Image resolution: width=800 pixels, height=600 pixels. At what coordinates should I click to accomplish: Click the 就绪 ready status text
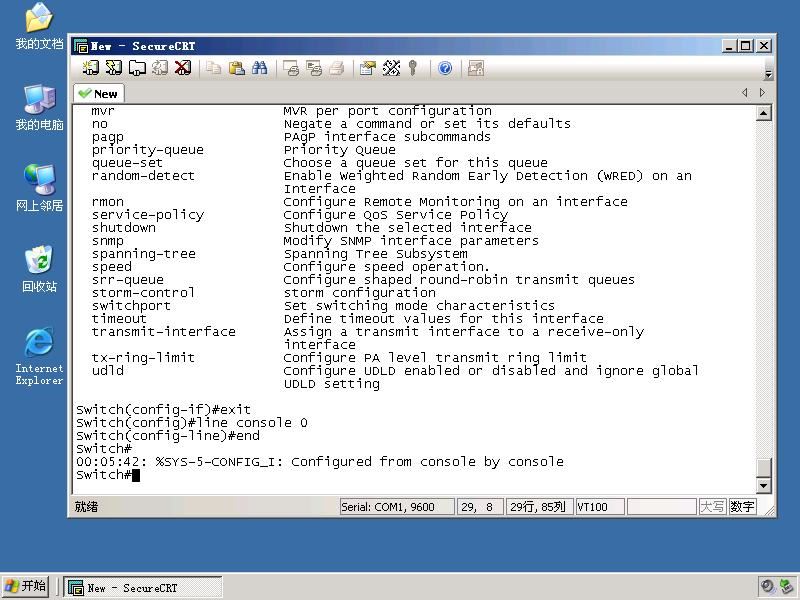click(86, 507)
